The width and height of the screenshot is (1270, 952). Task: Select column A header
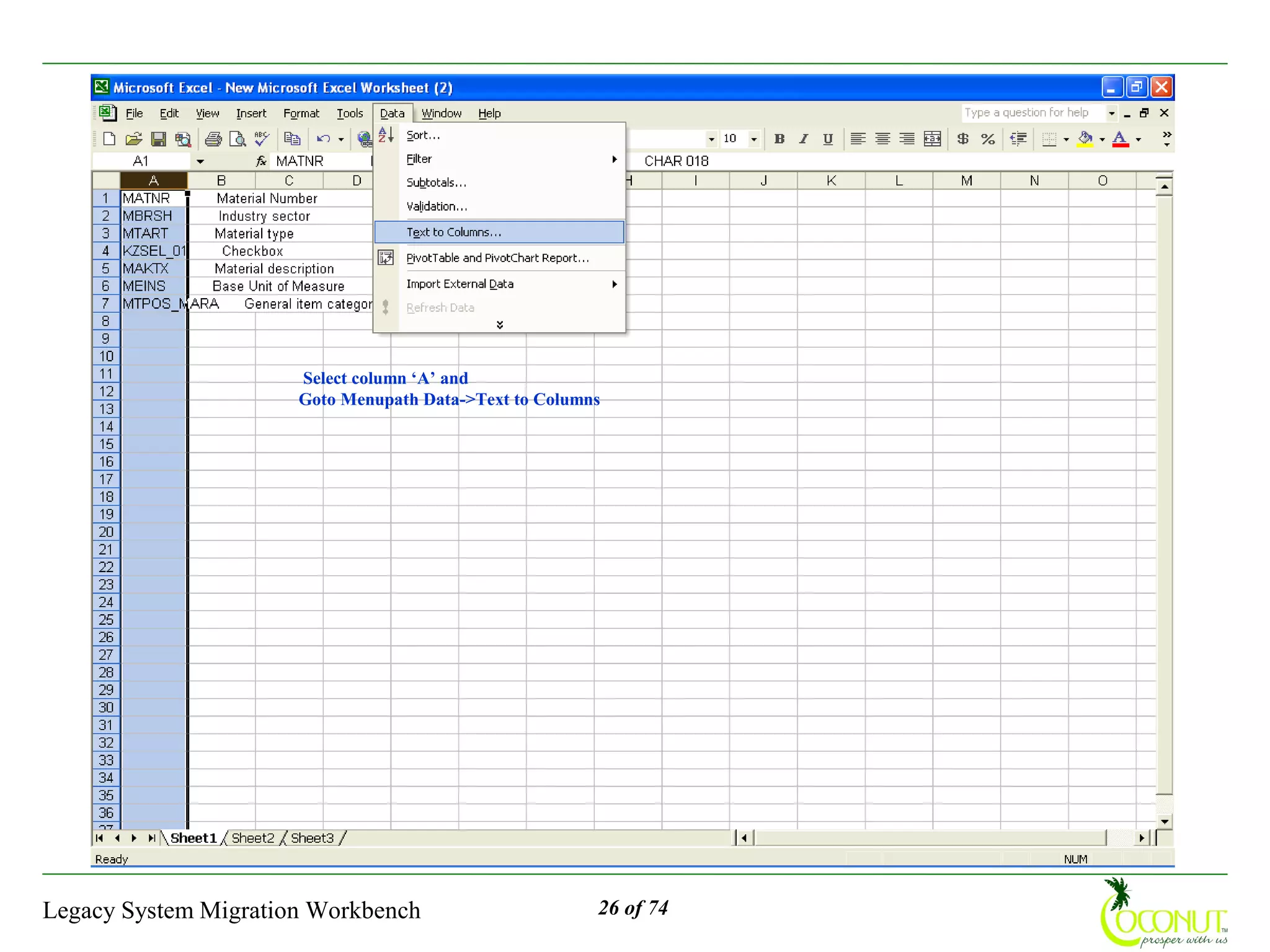click(x=153, y=180)
